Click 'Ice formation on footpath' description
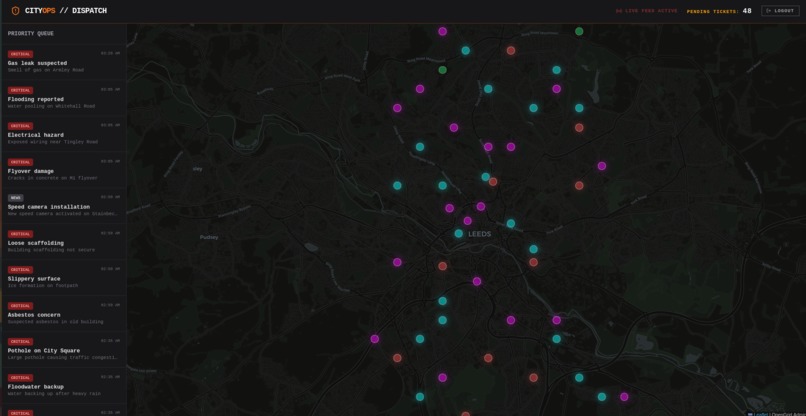 click(x=43, y=285)
